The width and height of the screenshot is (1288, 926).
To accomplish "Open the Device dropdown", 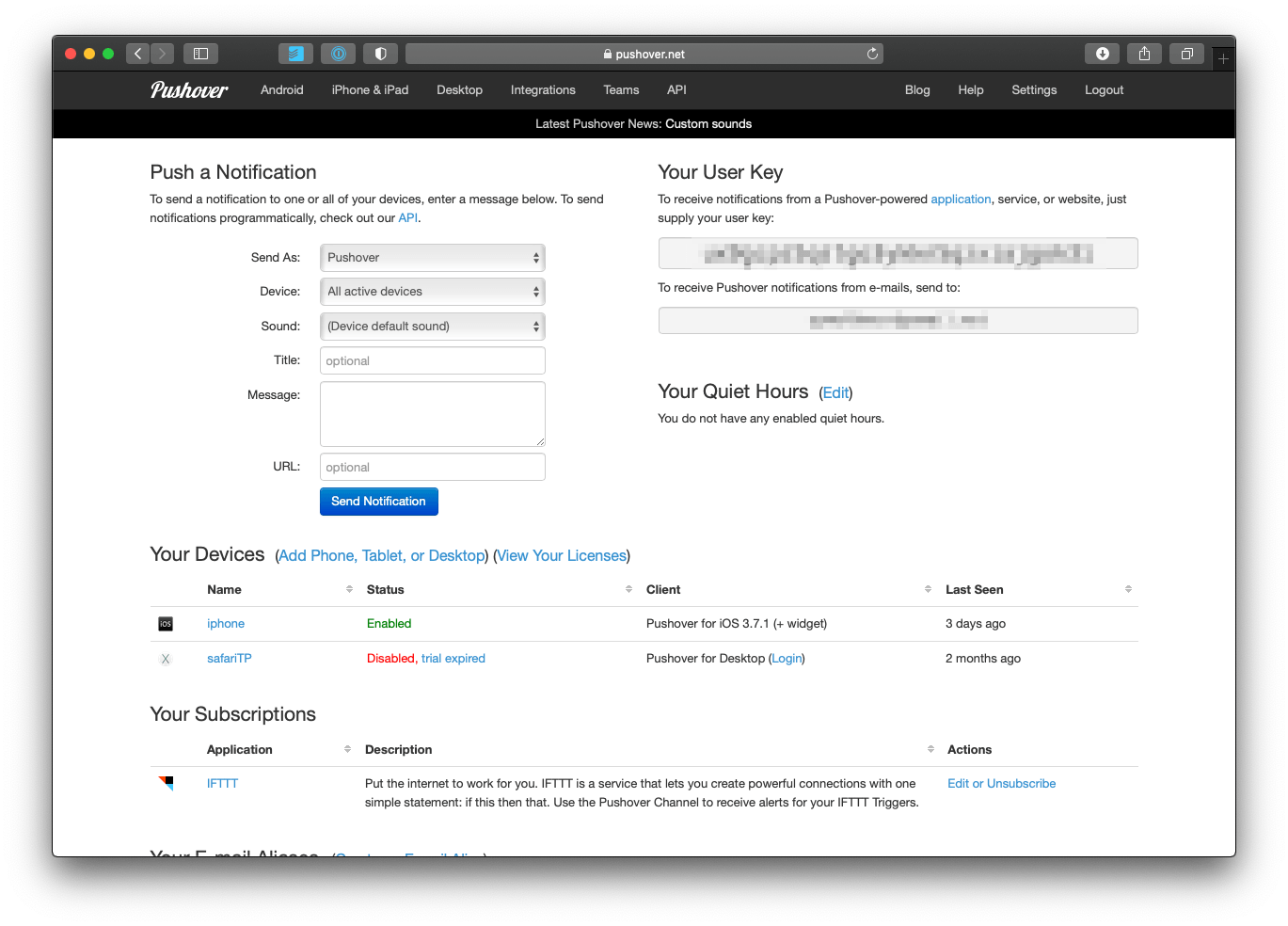I will pyautogui.click(x=433, y=292).
